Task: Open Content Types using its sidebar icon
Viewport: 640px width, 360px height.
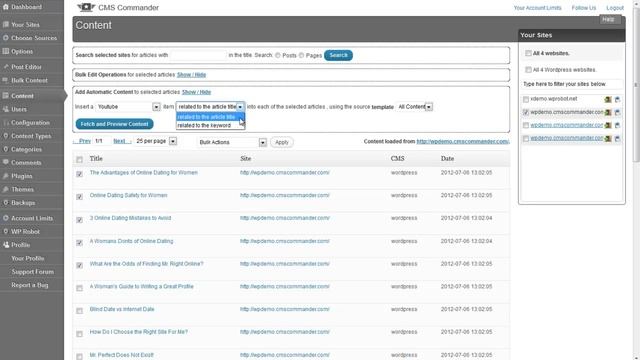Action: point(6,136)
